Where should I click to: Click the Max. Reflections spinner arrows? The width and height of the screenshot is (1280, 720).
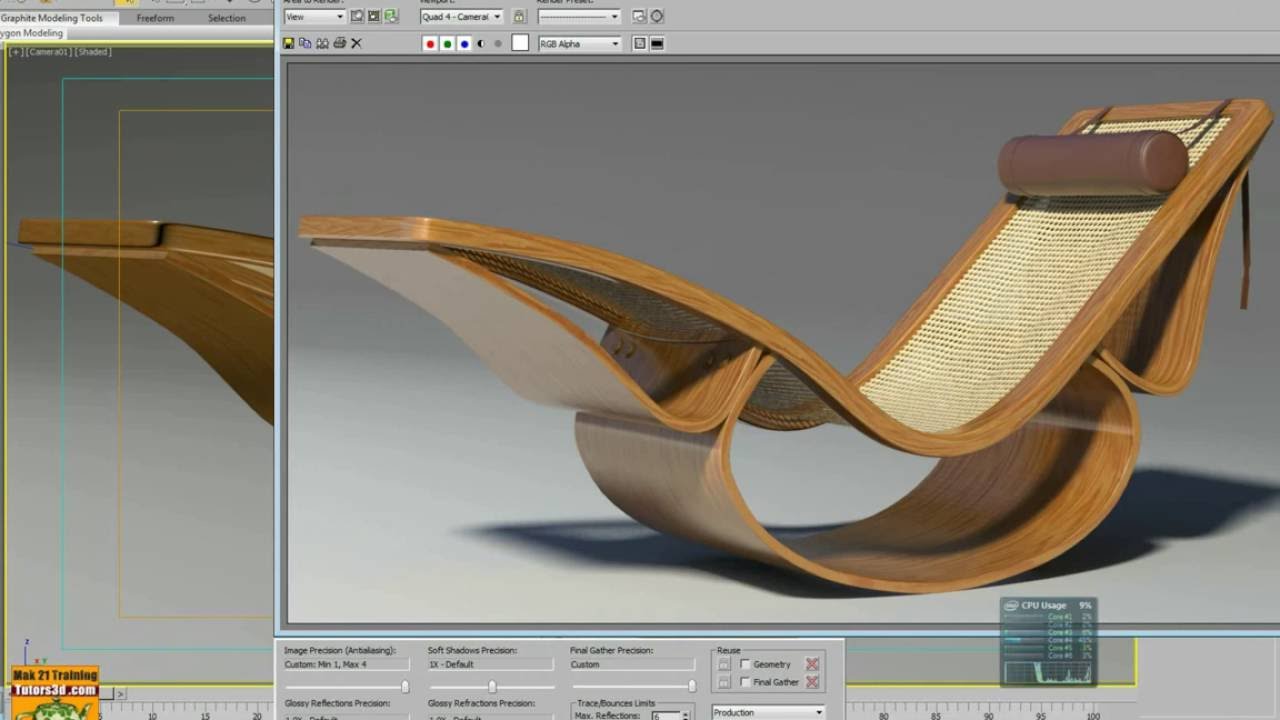685,716
